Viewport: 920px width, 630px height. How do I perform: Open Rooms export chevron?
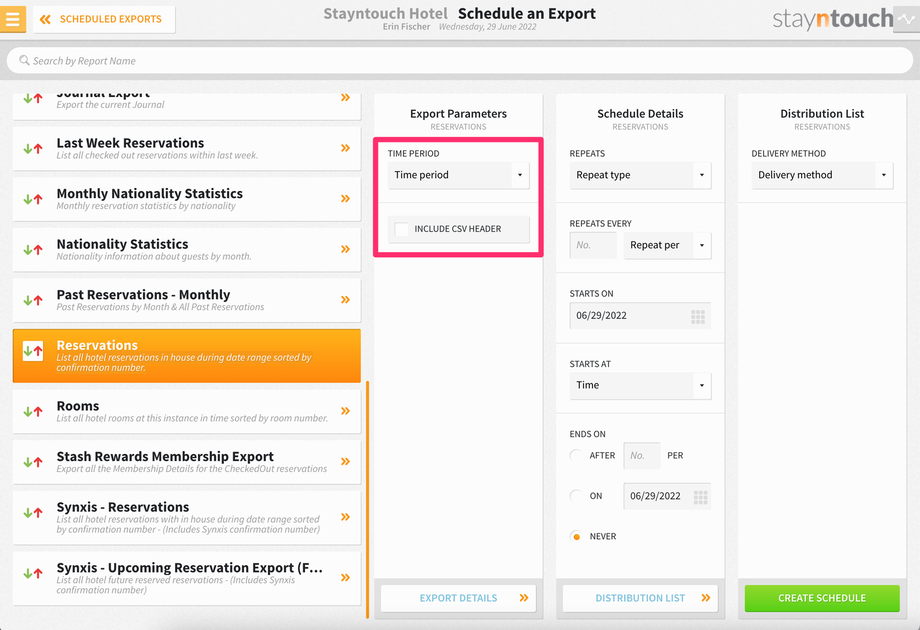click(x=346, y=411)
